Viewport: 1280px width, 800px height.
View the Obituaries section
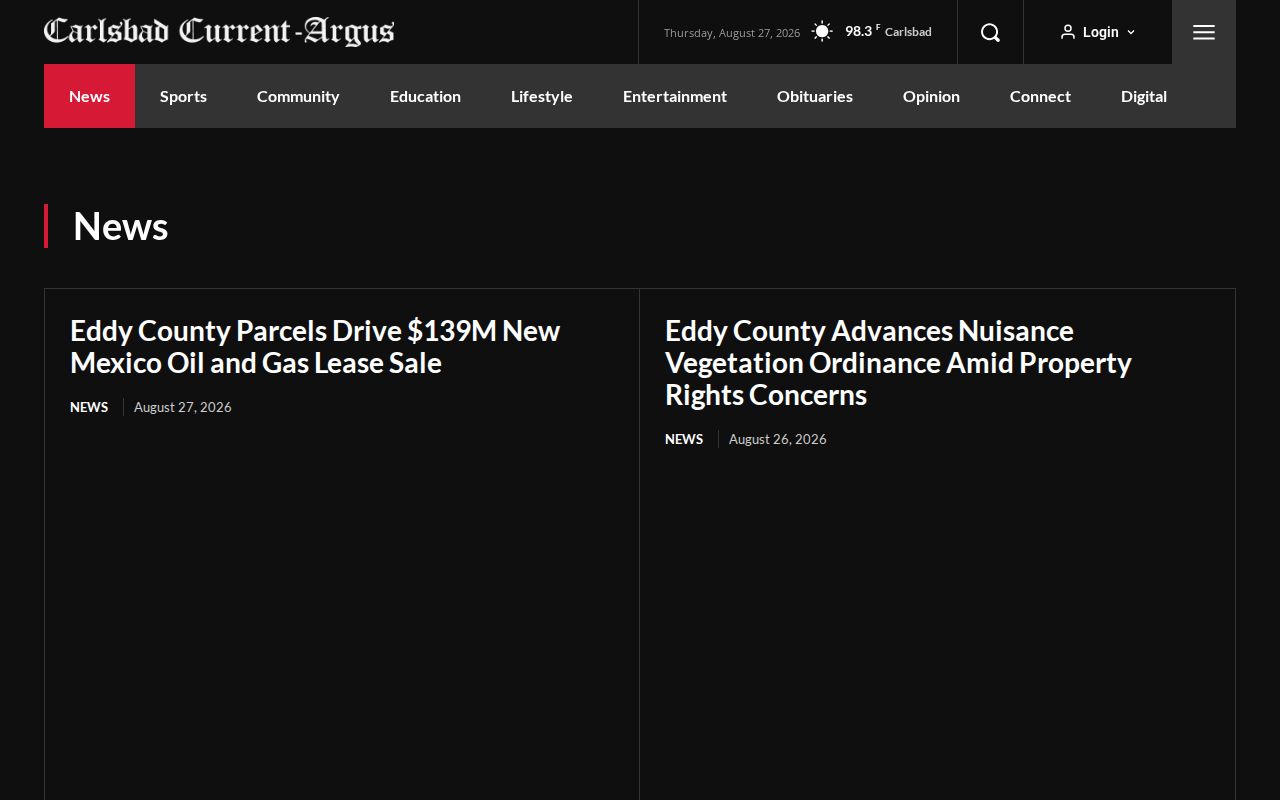coord(815,96)
